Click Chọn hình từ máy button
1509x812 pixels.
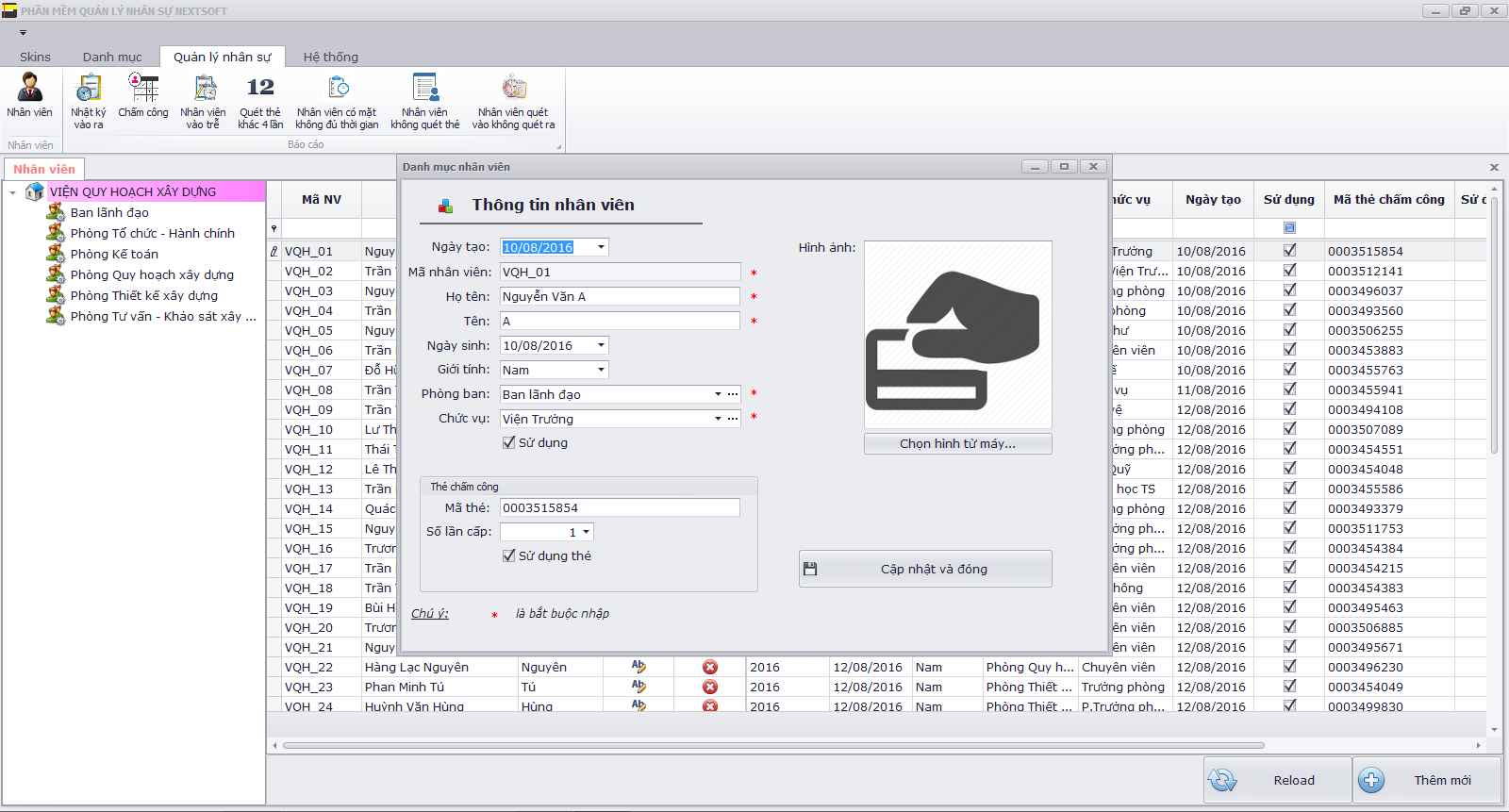pyautogui.click(x=957, y=443)
